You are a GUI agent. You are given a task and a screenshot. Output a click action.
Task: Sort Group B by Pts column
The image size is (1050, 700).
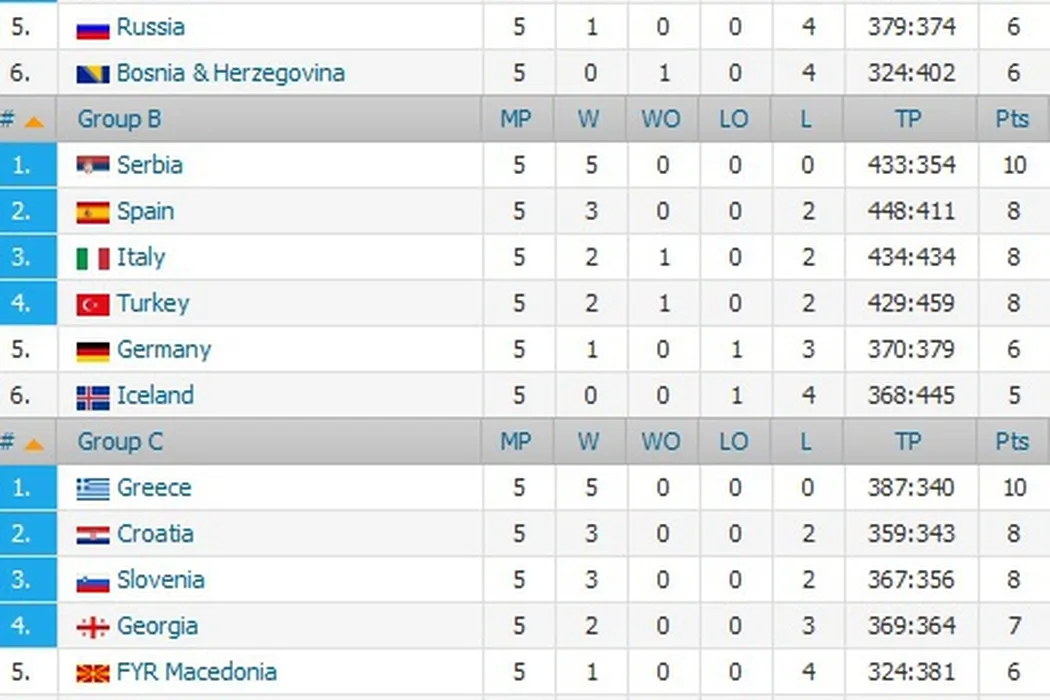pyautogui.click(x=1012, y=119)
